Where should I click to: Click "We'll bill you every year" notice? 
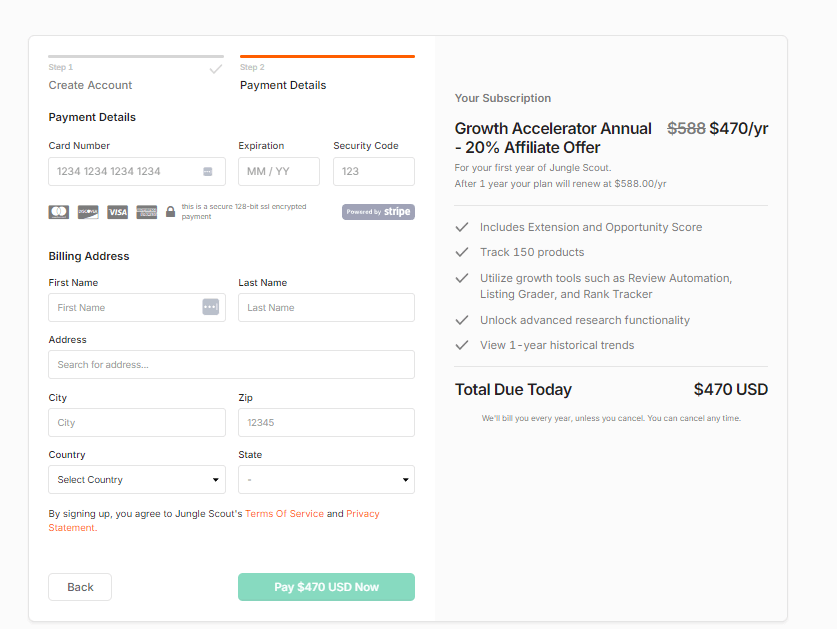pyautogui.click(x=611, y=418)
